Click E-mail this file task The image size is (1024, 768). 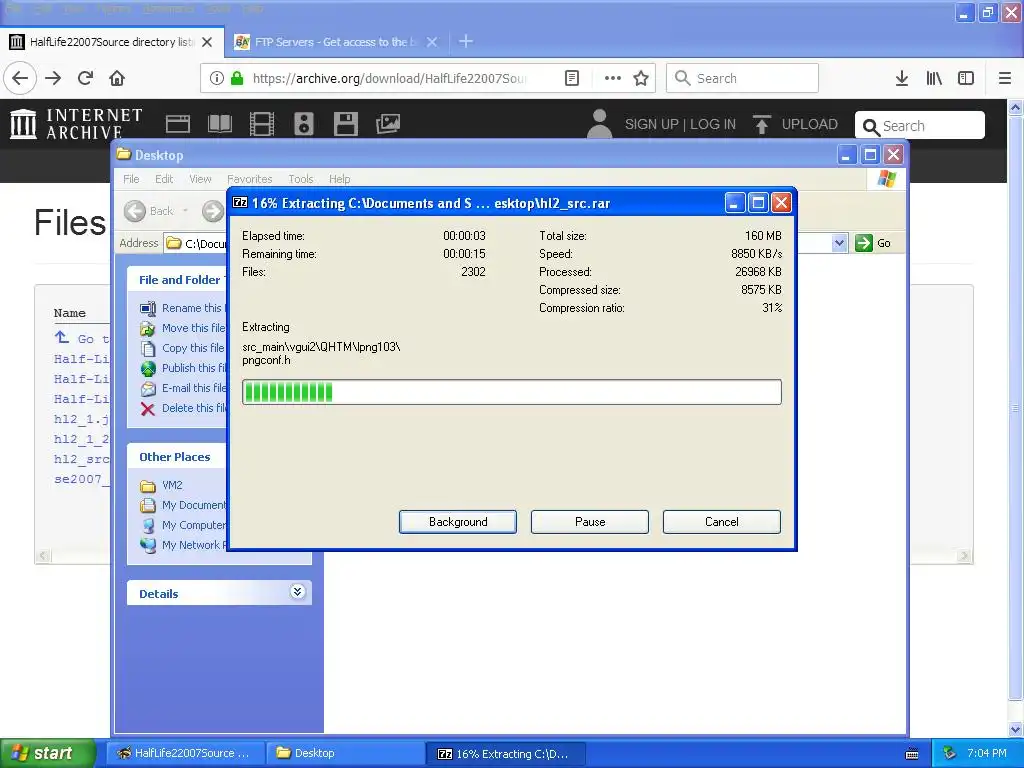coord(182,388)
